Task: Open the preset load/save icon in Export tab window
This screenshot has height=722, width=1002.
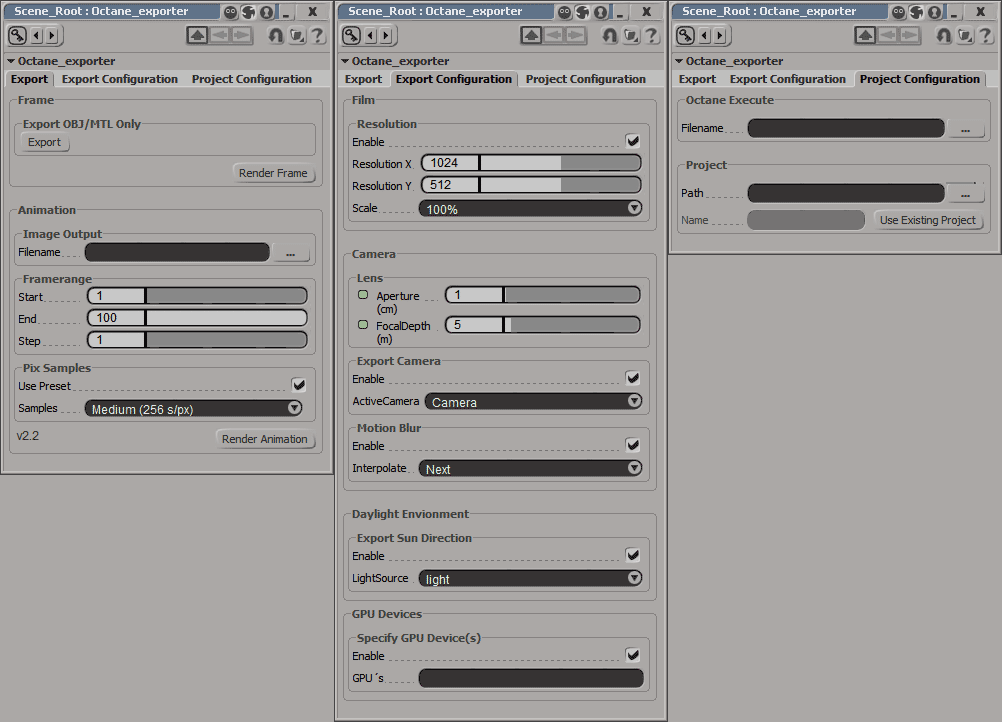Action: pos(297,35)
